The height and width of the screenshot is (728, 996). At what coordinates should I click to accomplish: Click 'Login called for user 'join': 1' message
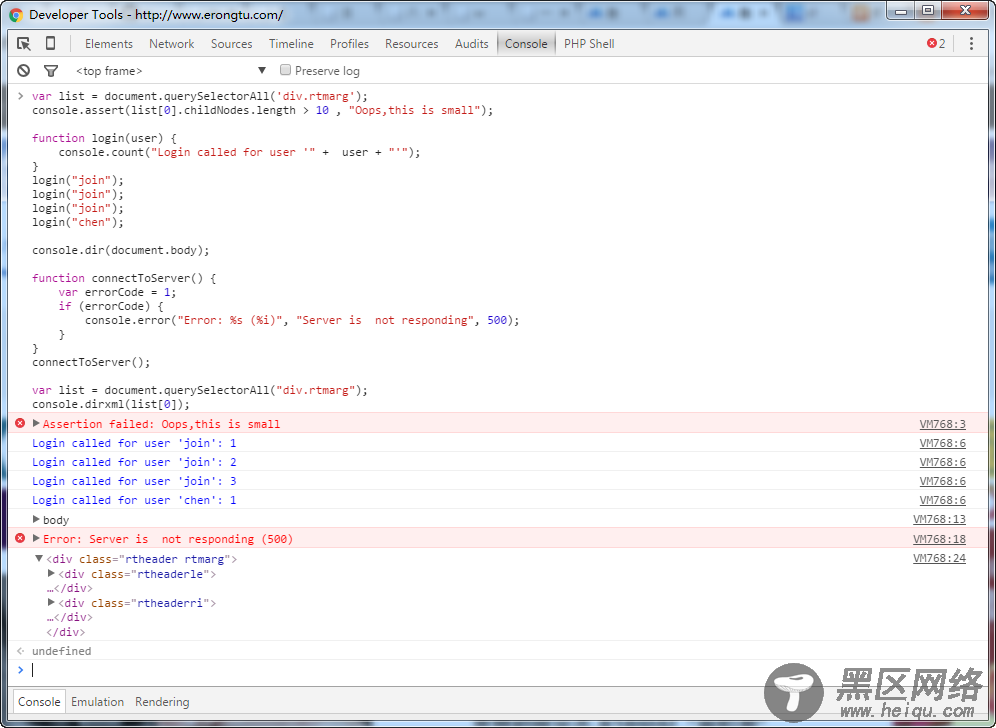pyautogui.click(x=134, y=443)
